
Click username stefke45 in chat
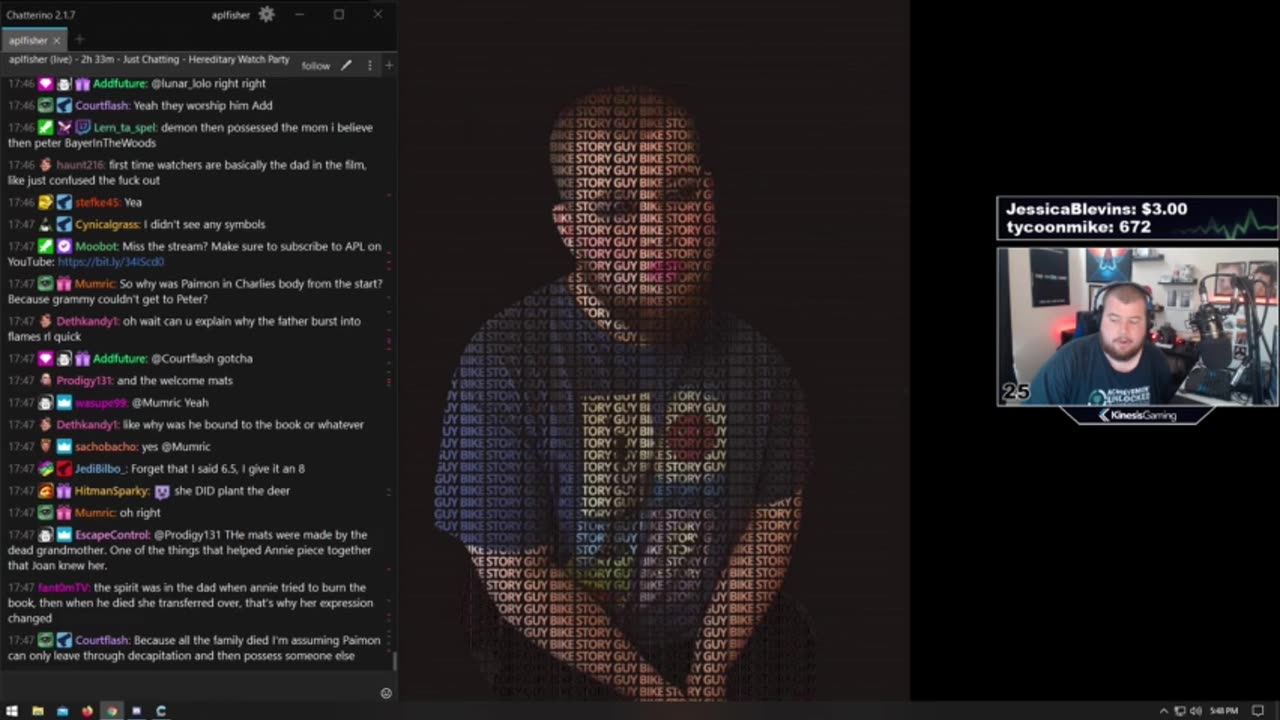click(x=97, y=203)
